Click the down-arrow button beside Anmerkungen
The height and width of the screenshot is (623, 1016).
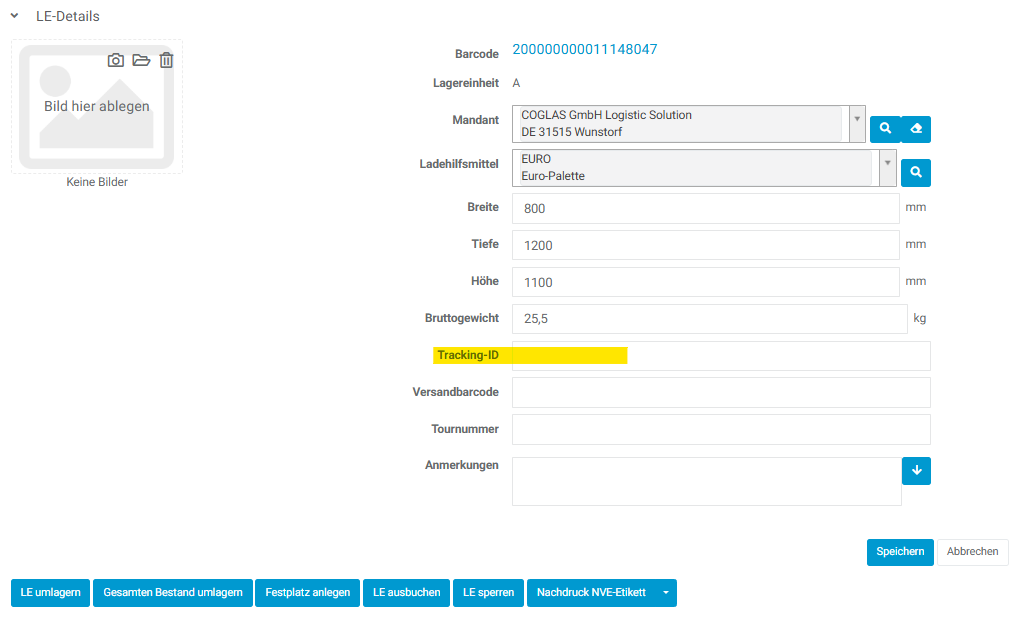pyautogui.click(x=916, y=471)
